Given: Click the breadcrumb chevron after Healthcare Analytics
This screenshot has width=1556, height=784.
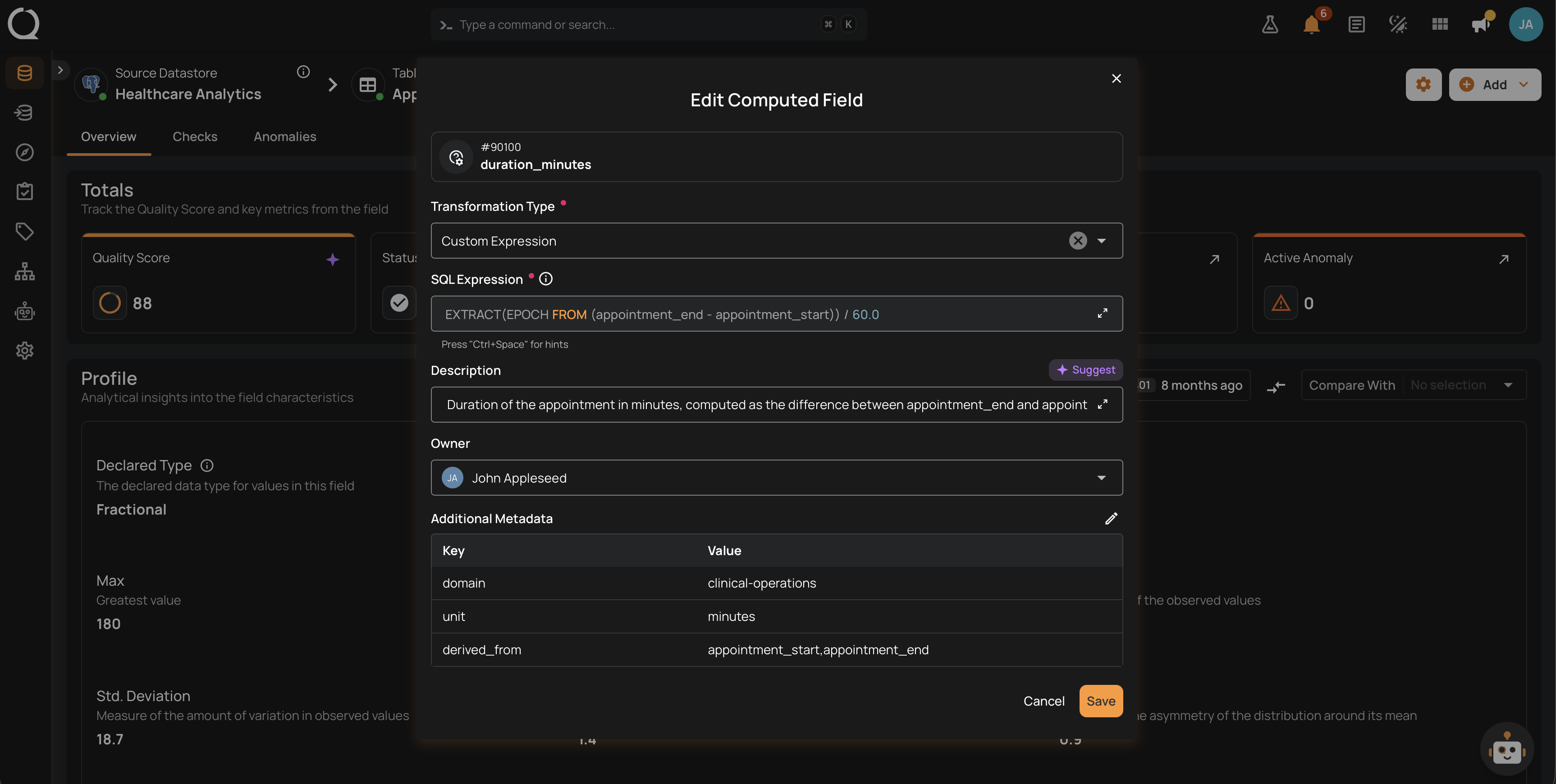Looking at the screenshot, I should 332,85.
